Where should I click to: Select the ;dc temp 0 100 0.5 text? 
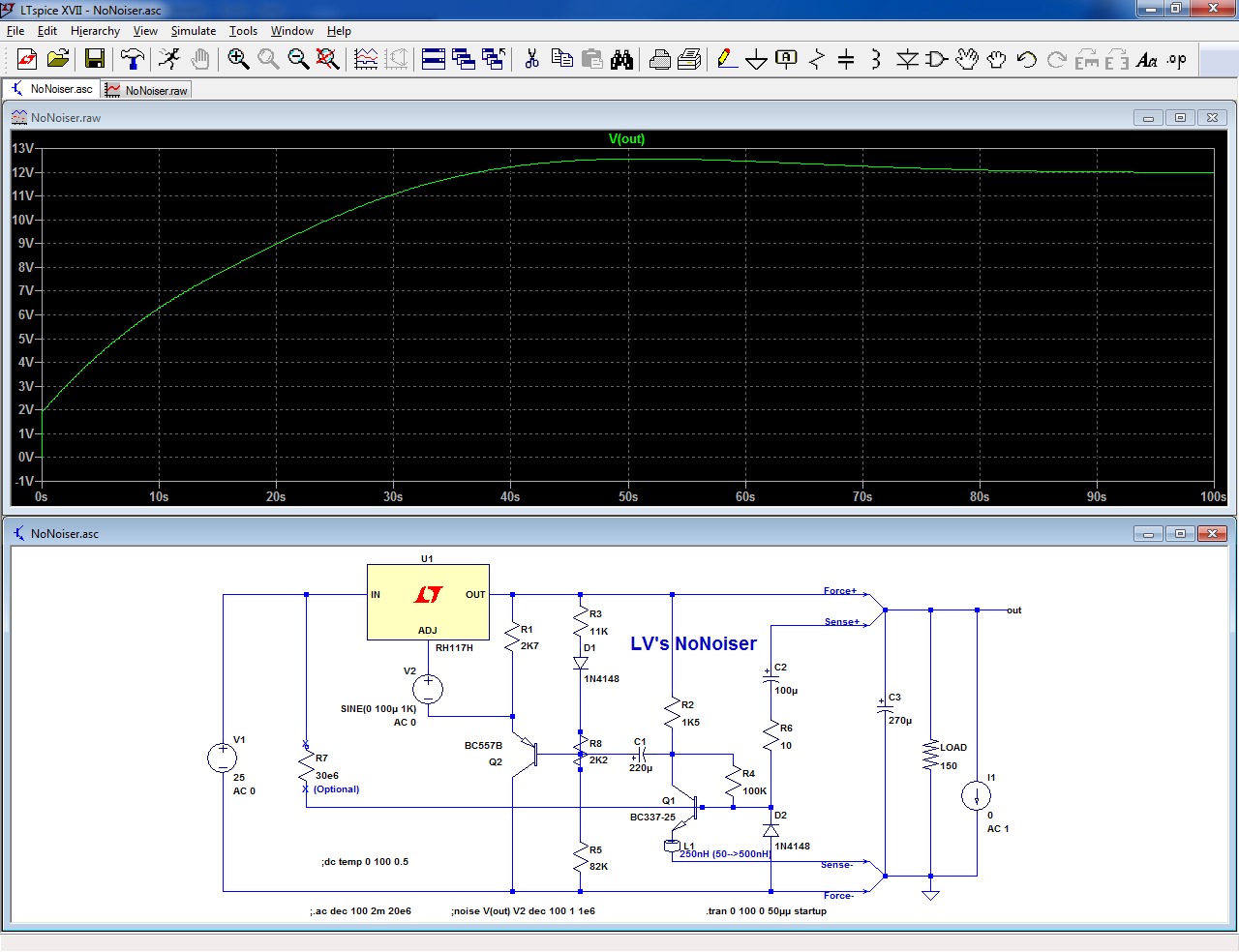tap(365, 861)
